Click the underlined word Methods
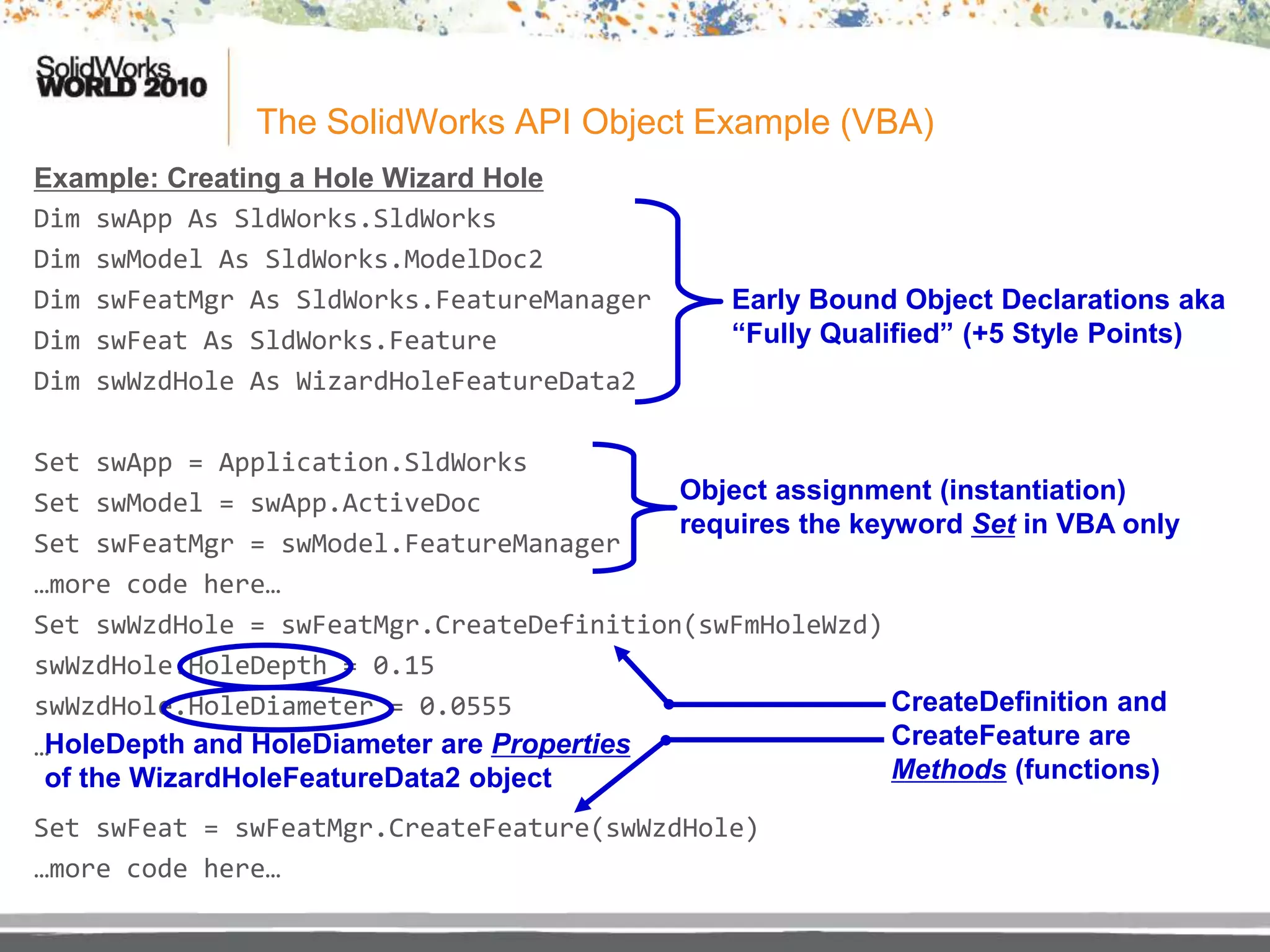The width and height of the screenshot is (1270, 952). point(948,770)
